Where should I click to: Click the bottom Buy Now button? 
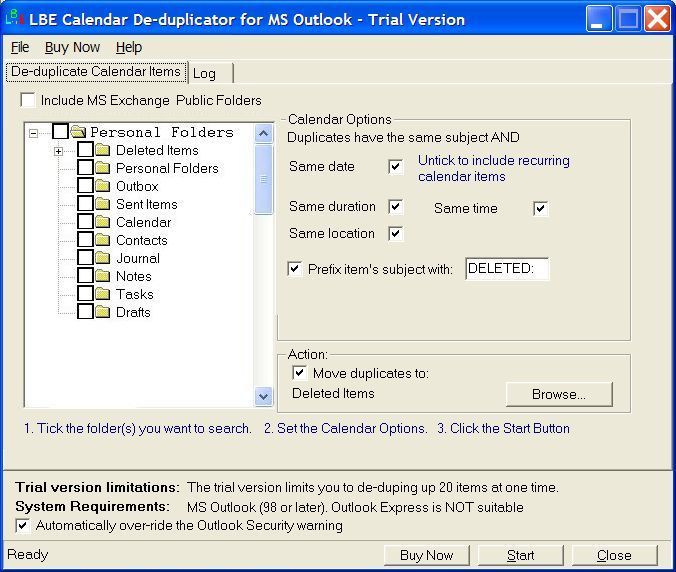(426, 555)
